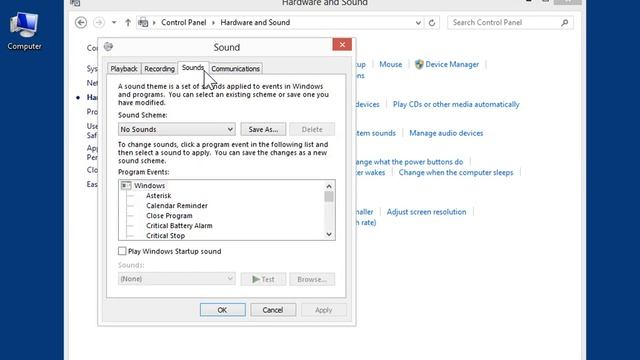This screenshot has height=360, width=640.
Task: Click the Device Manager shield icon
Action: [419, 64]
